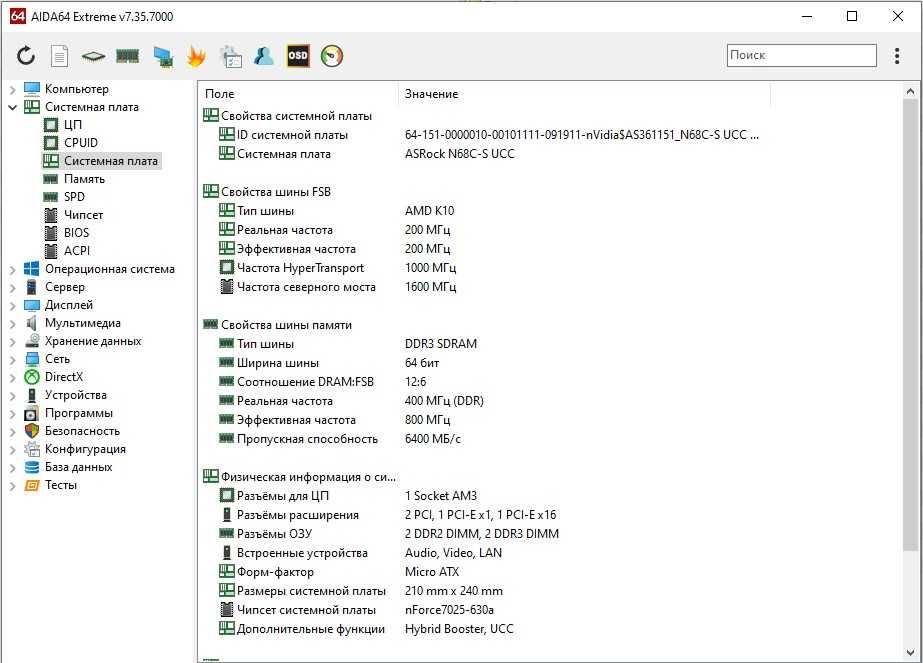
Task: Select the Разъёмы для ЦП row
Action: point(348,496)
